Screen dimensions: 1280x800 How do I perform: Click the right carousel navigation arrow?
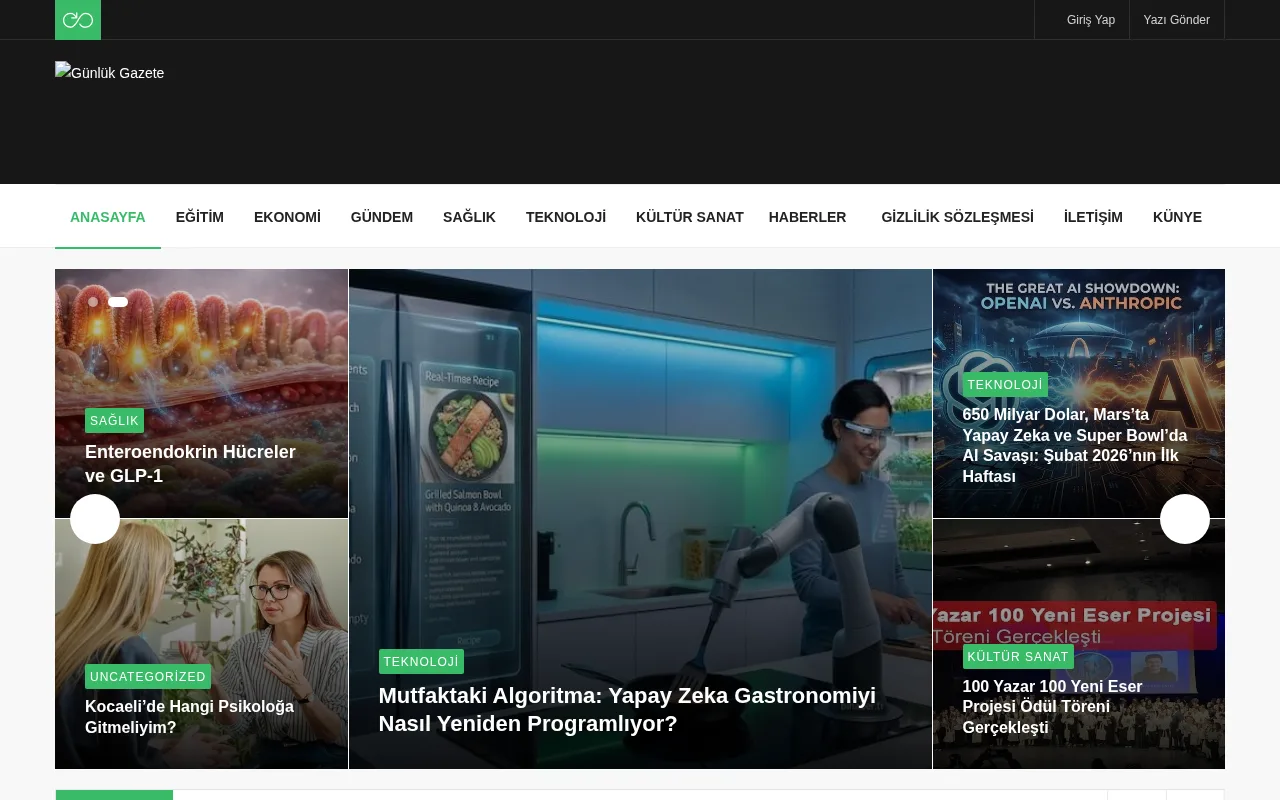click(1185, 519)
